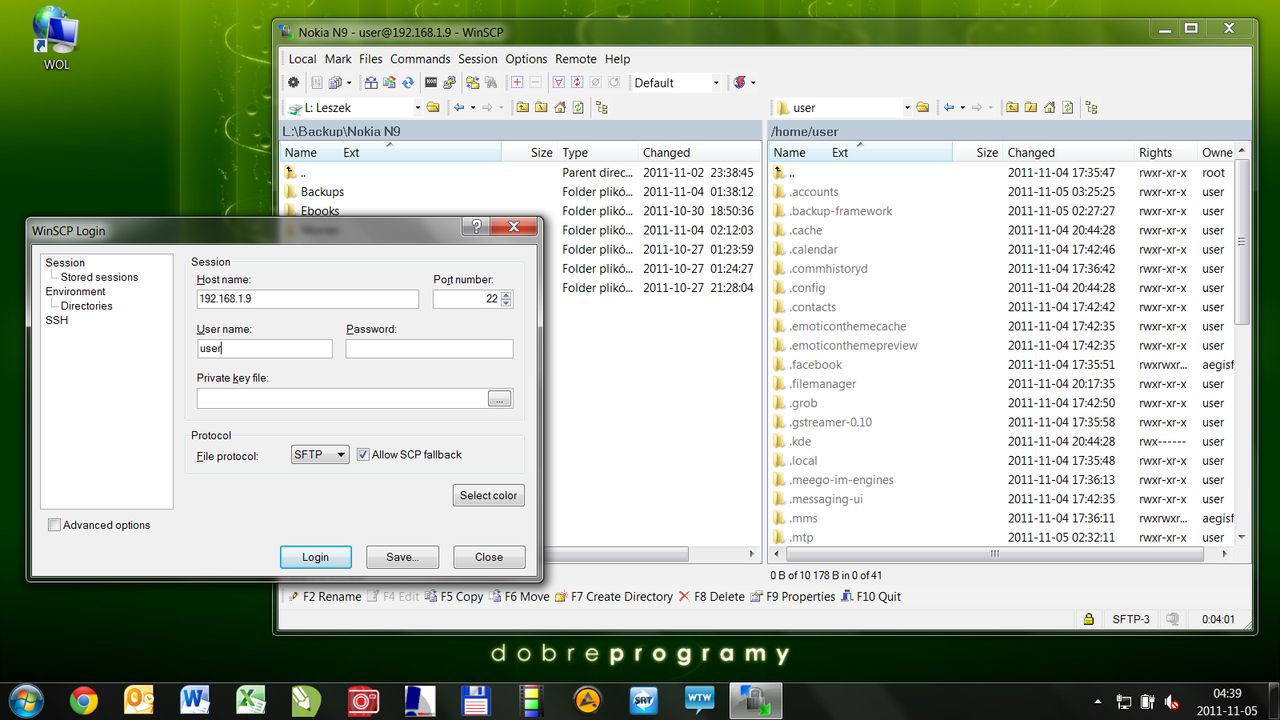Go to local root directory icon
The image size is (1280, 720).
[x=541, y=107]
